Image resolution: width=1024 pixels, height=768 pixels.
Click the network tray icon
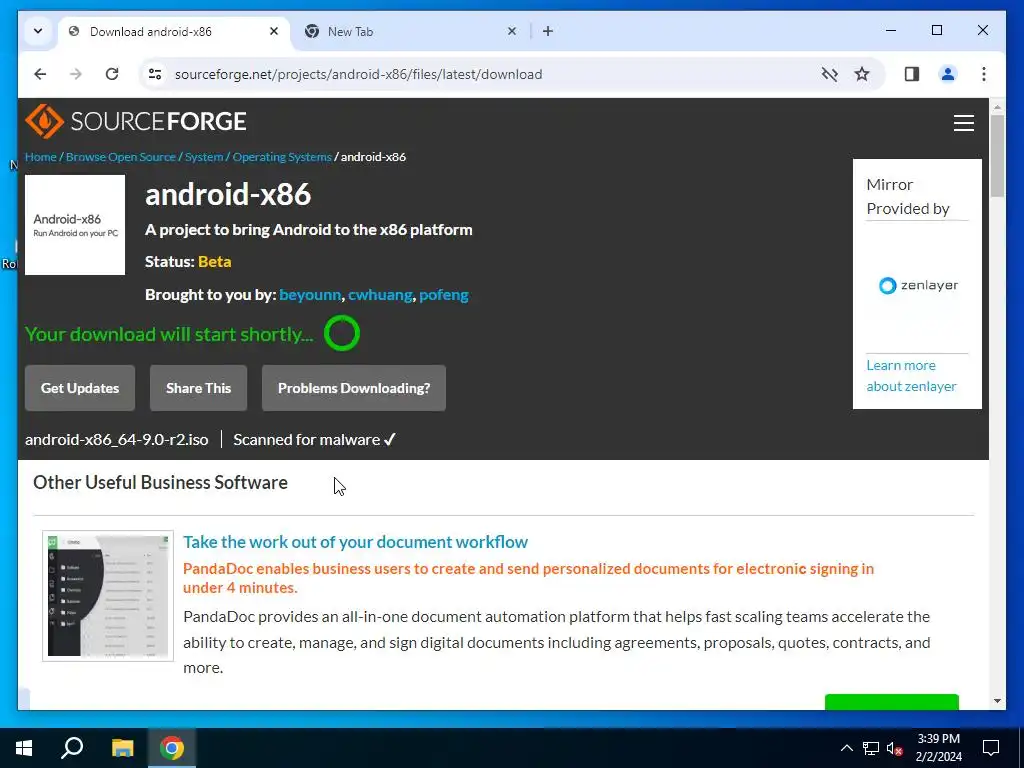tap(871, 748)
